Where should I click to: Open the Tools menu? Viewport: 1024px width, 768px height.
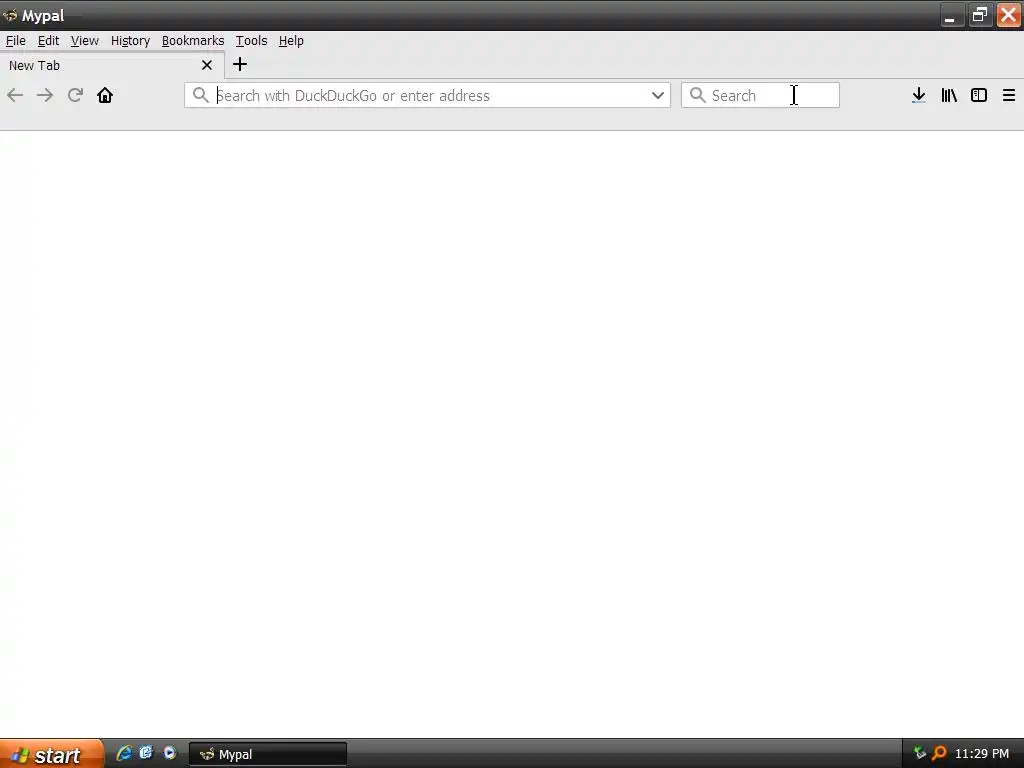pyautogui.click(x=251, y=40)
